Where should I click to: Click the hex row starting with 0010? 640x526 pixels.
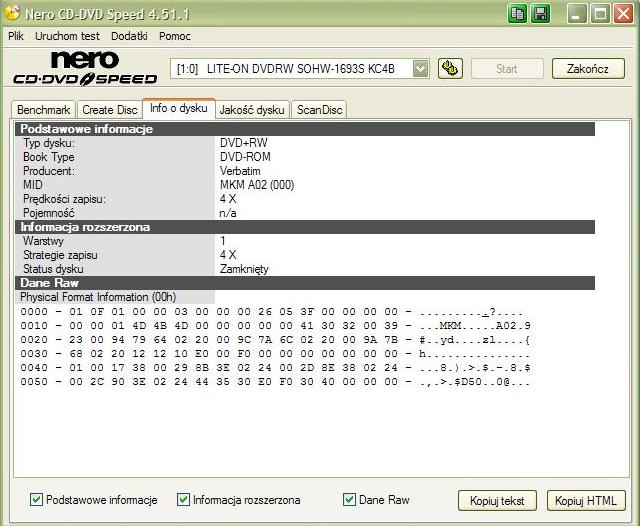pyautogui.click(x=276, y=326)
